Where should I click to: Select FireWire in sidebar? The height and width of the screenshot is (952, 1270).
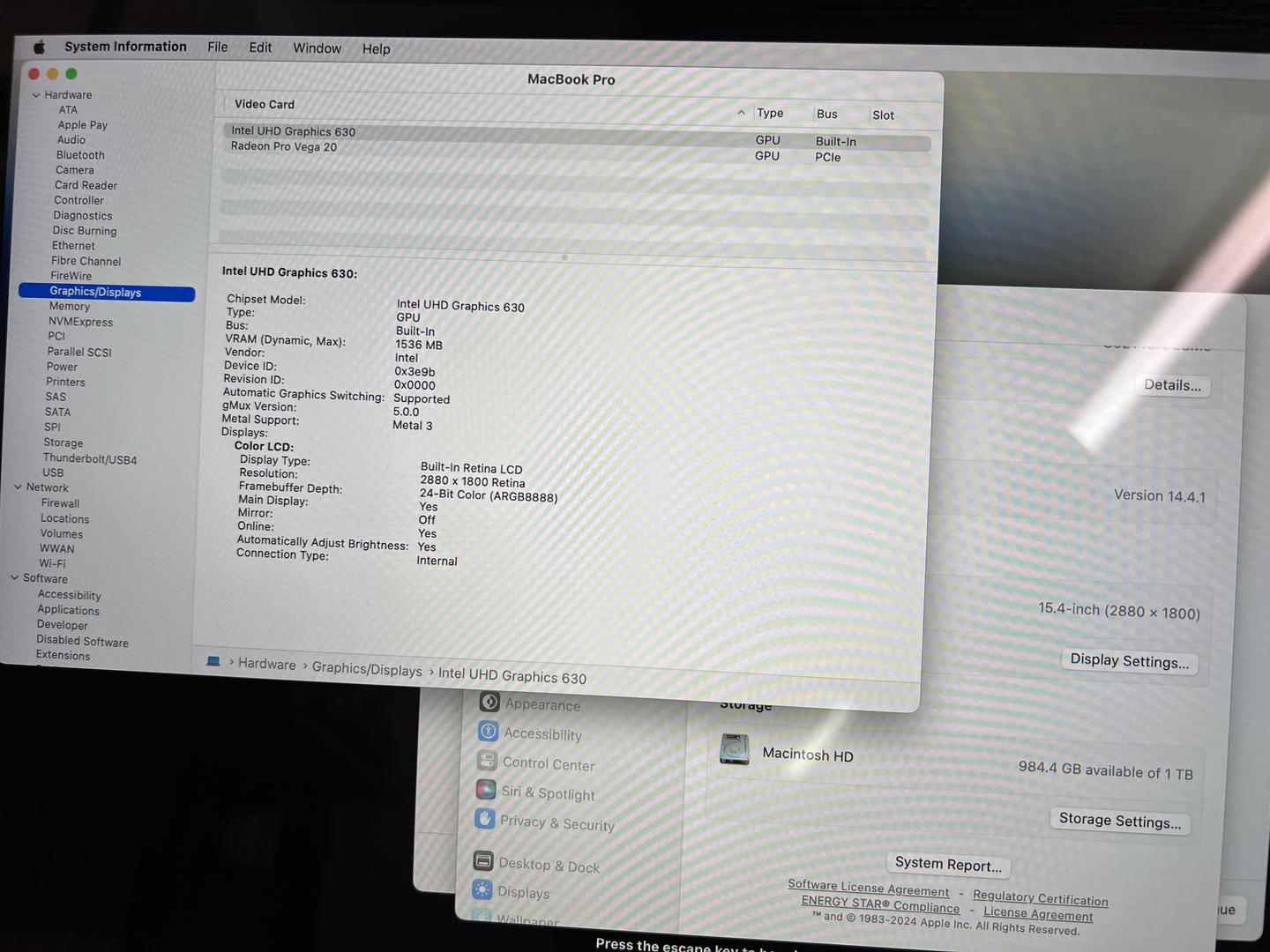(x=71, y=276)
